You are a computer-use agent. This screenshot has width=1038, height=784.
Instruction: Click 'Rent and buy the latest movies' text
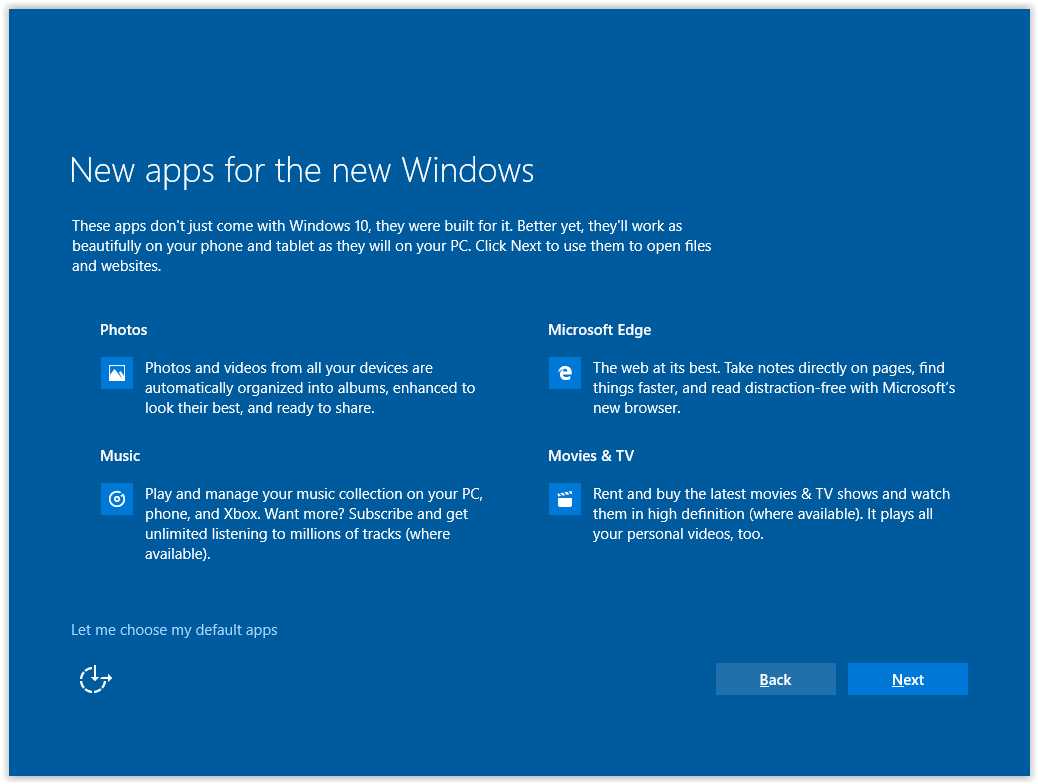[x=771, y=514]
